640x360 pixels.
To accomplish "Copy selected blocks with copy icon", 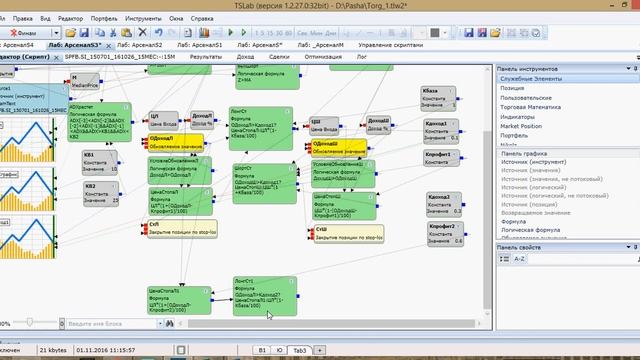I will pyautogui.click(x=100, y=33).
